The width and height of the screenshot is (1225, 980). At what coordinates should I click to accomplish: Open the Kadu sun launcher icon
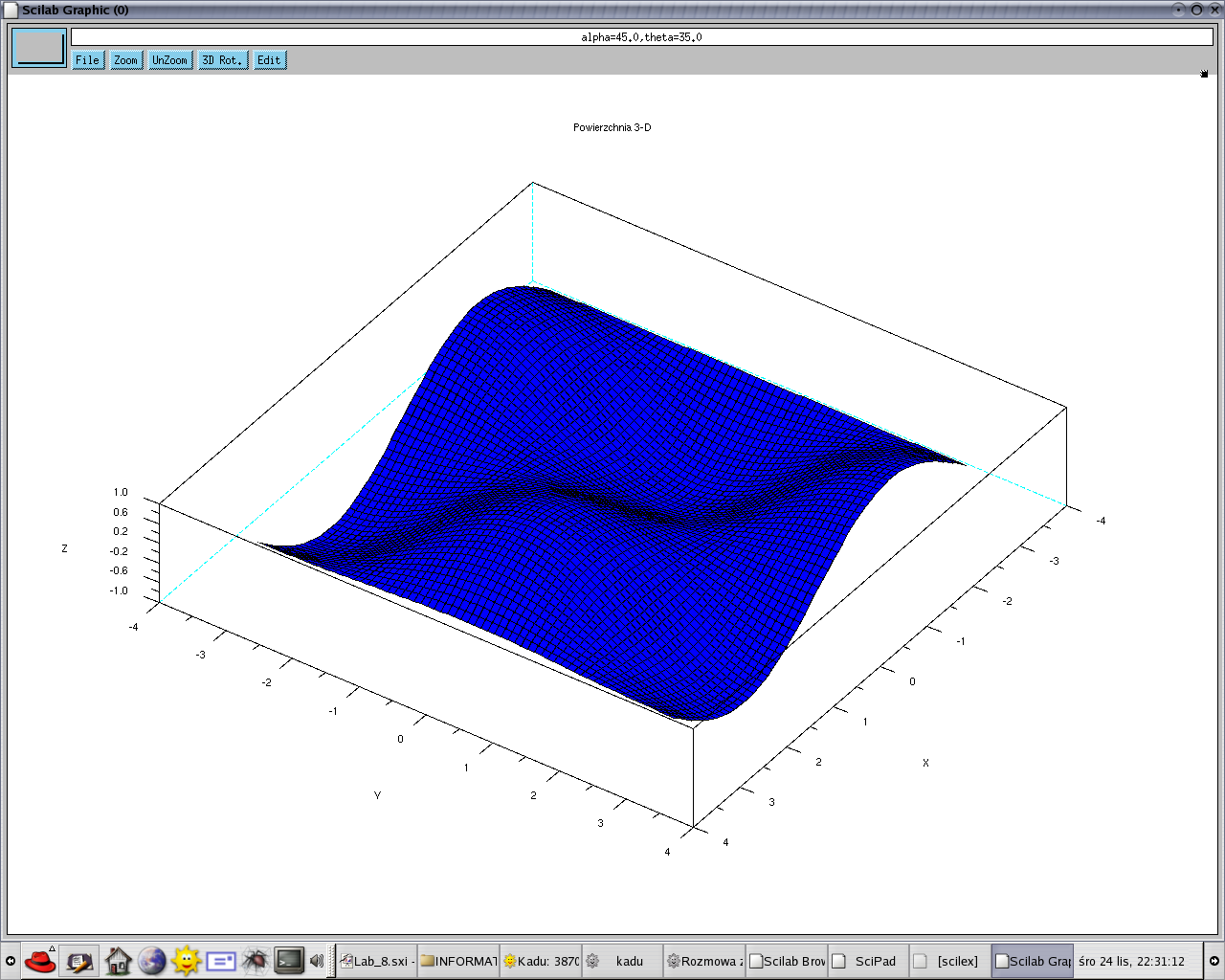187,960
